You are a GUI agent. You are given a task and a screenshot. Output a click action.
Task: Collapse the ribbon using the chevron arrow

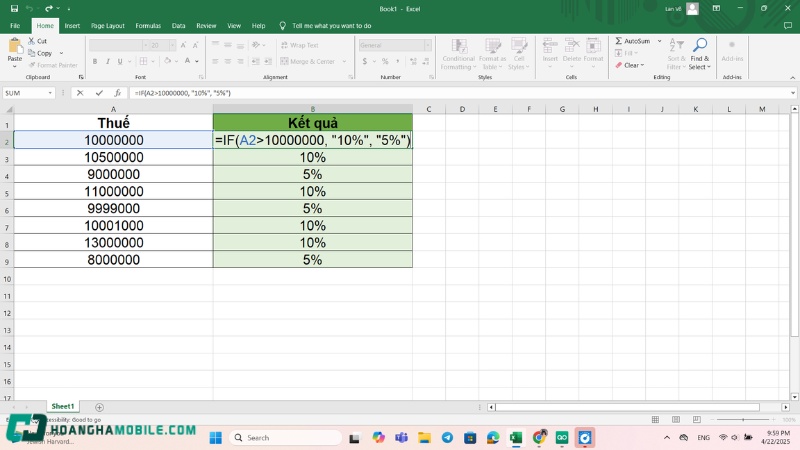click(791, 78)
